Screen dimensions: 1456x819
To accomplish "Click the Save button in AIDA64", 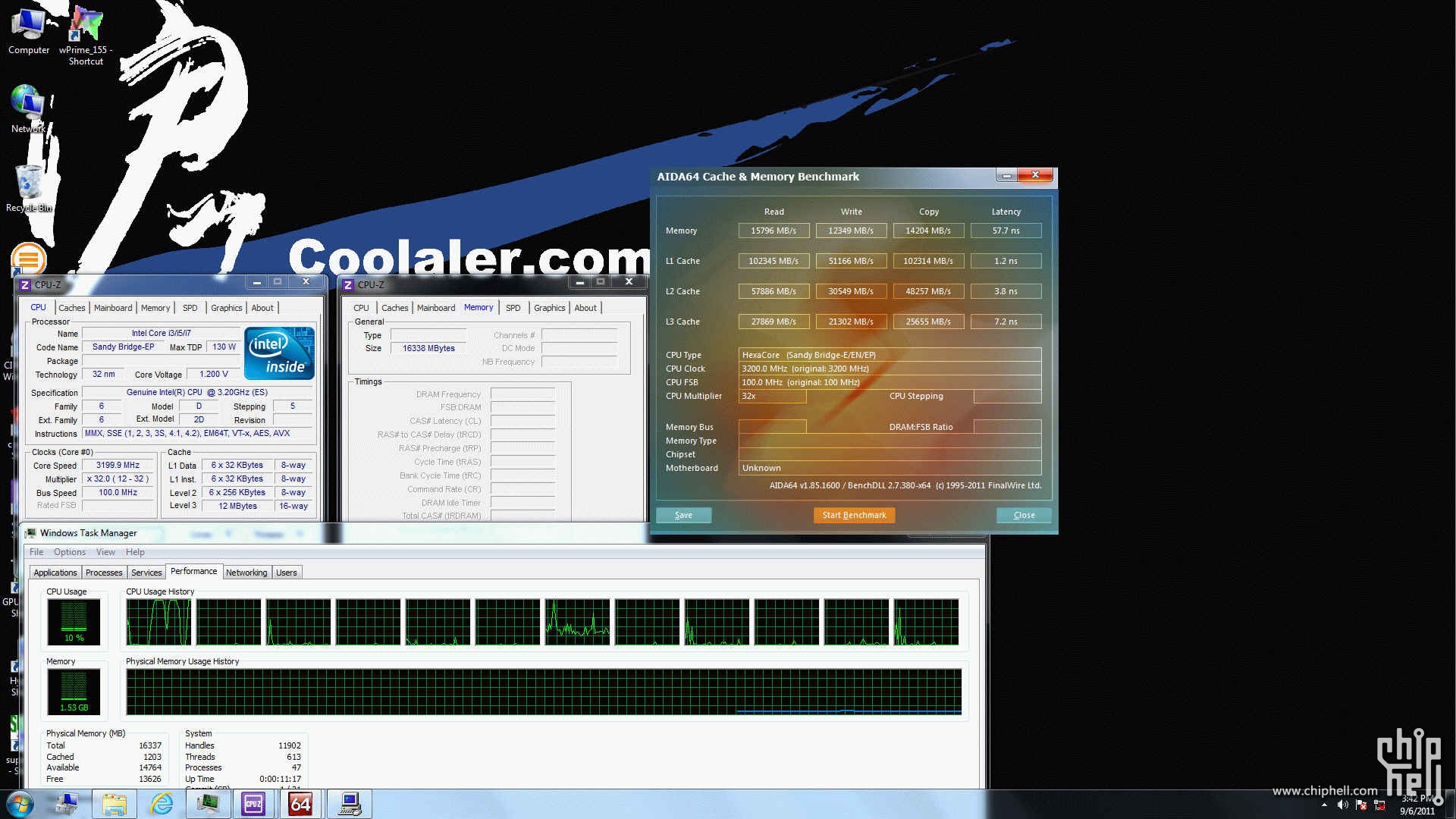I will coord(684,514).
